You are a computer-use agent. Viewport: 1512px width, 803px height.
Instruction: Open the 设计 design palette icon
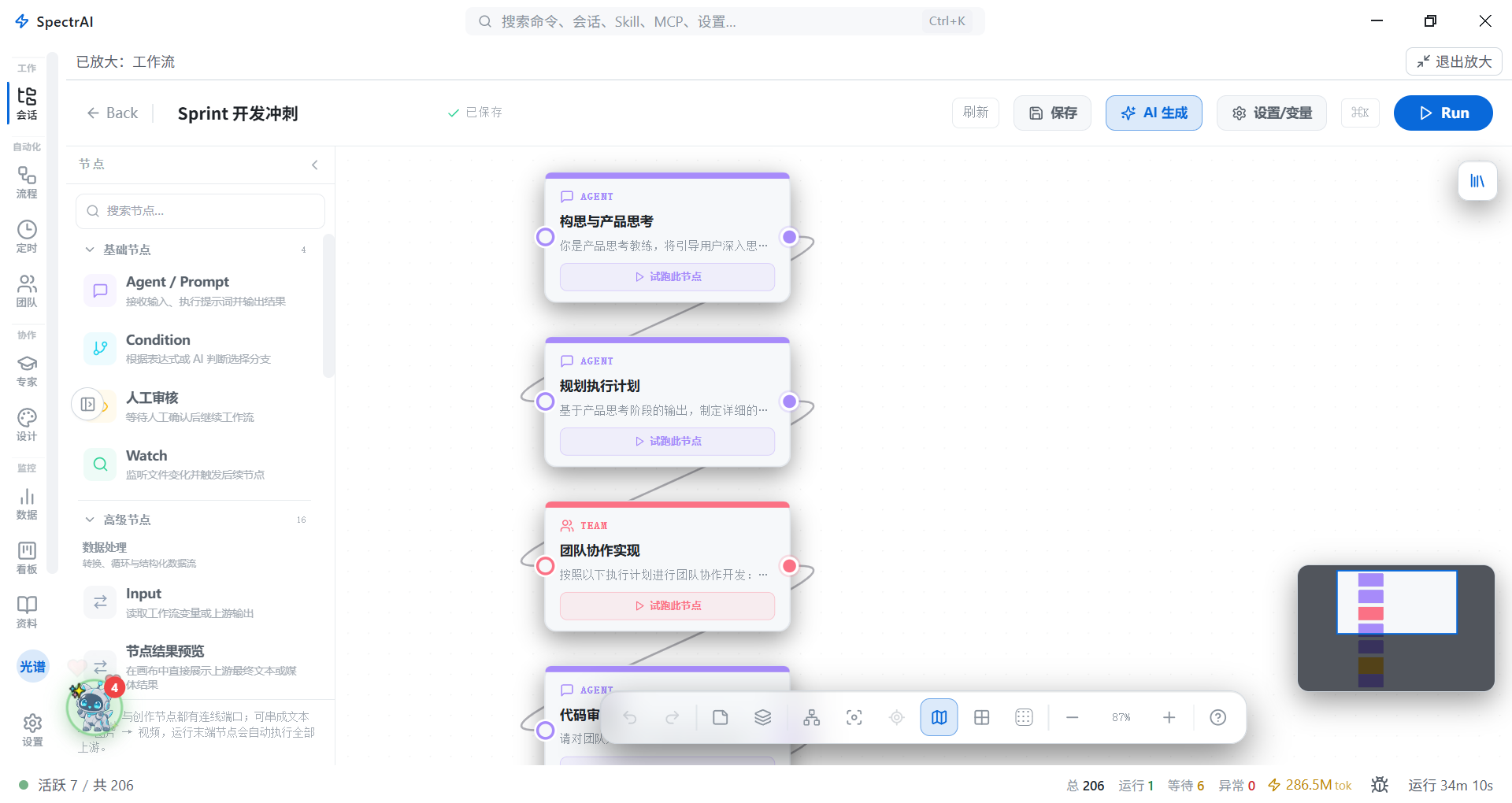click(27, 424)
